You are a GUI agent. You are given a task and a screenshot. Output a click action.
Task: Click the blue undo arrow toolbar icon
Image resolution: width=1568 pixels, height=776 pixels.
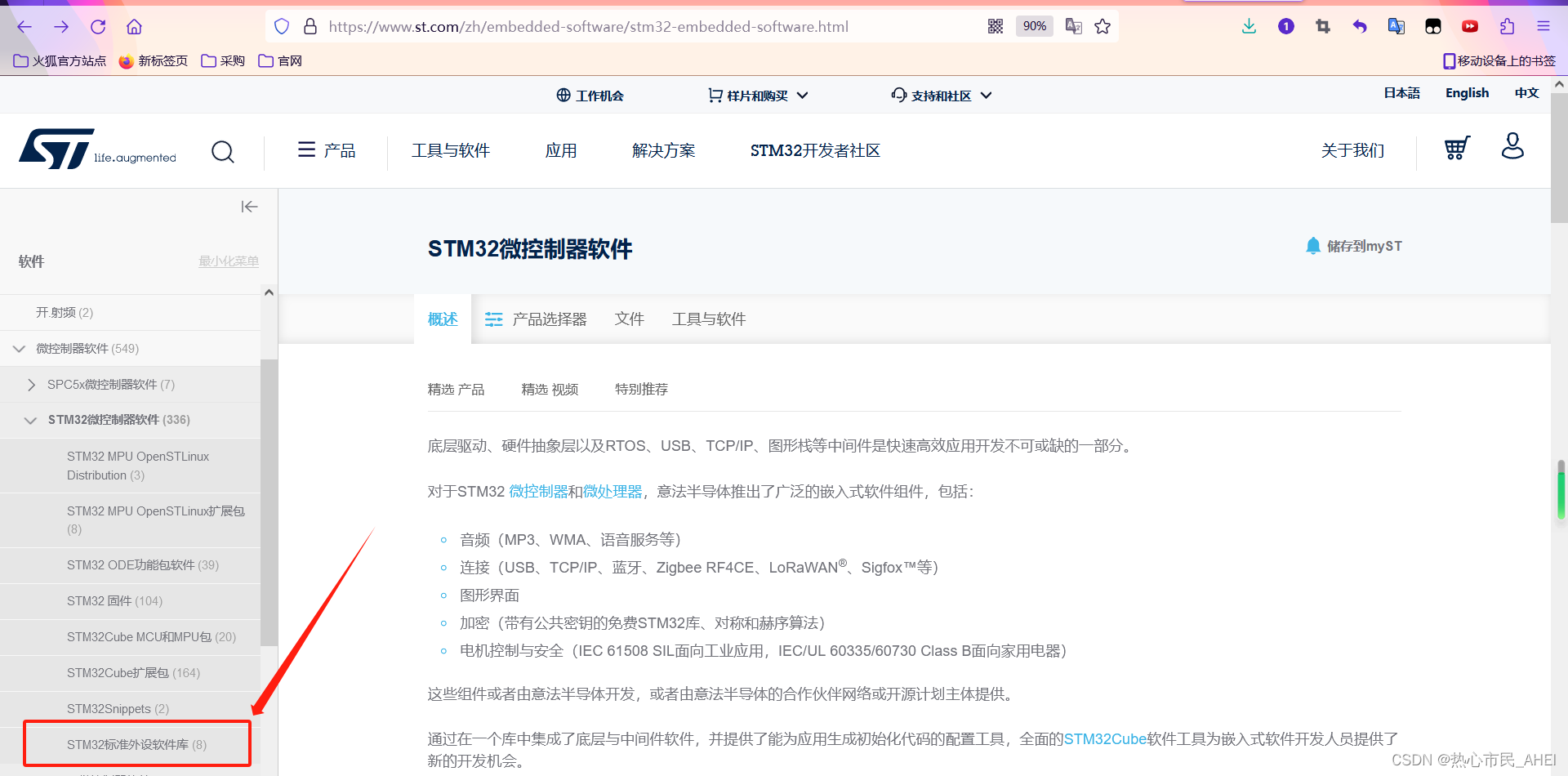pyautogui.click(x=1360, y=27)
